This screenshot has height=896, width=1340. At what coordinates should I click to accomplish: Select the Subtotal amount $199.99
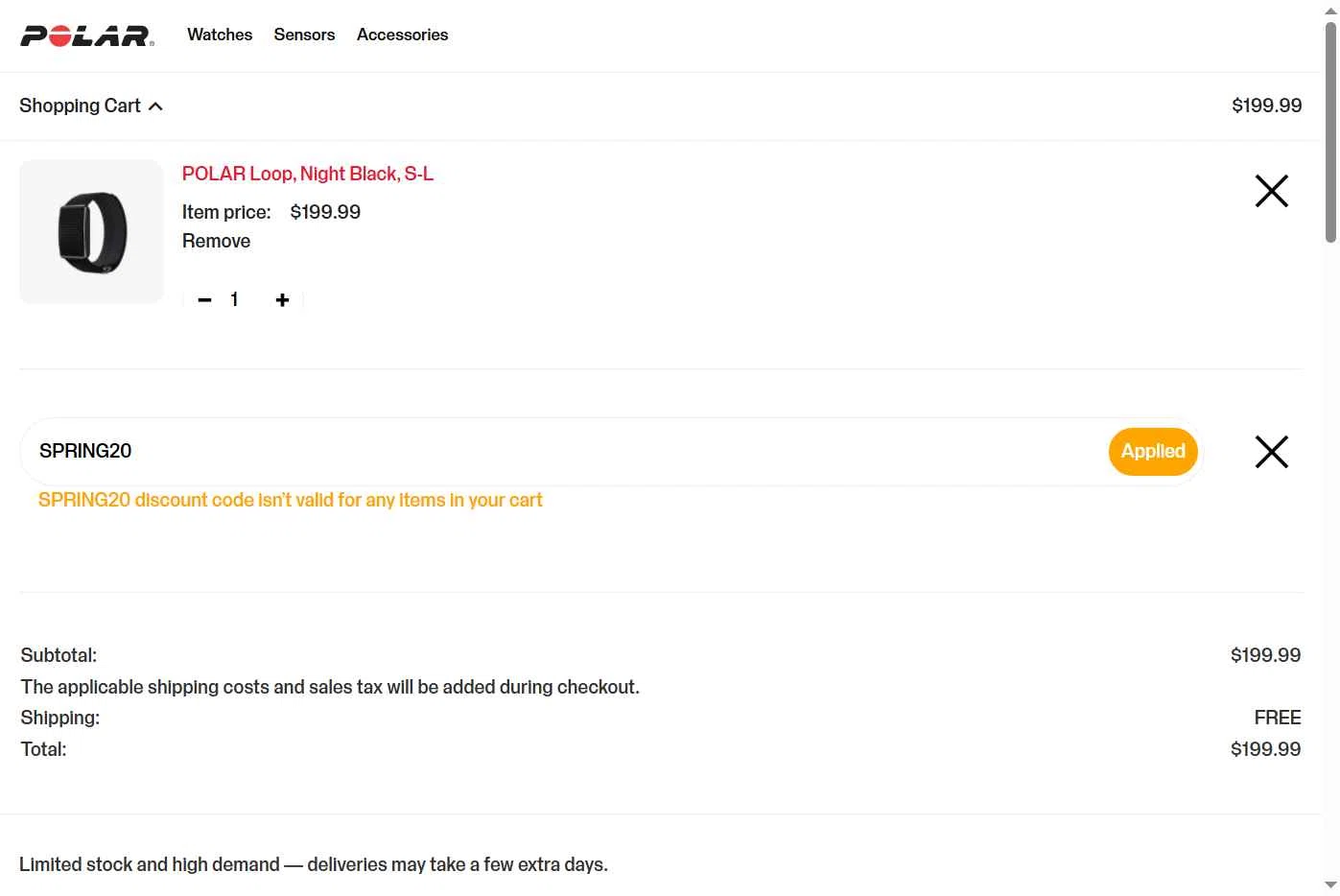click(x=1266, y=655)
